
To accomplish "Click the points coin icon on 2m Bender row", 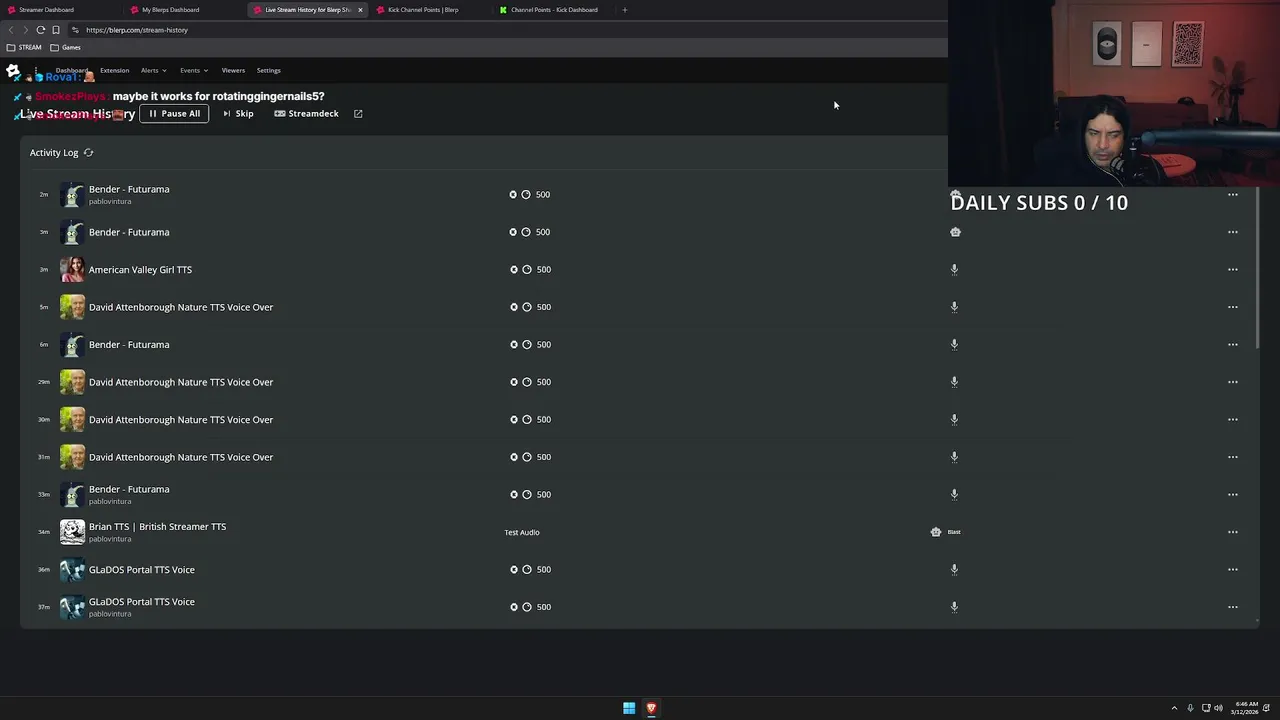I will pyautogui.click(x=526, y=194).
